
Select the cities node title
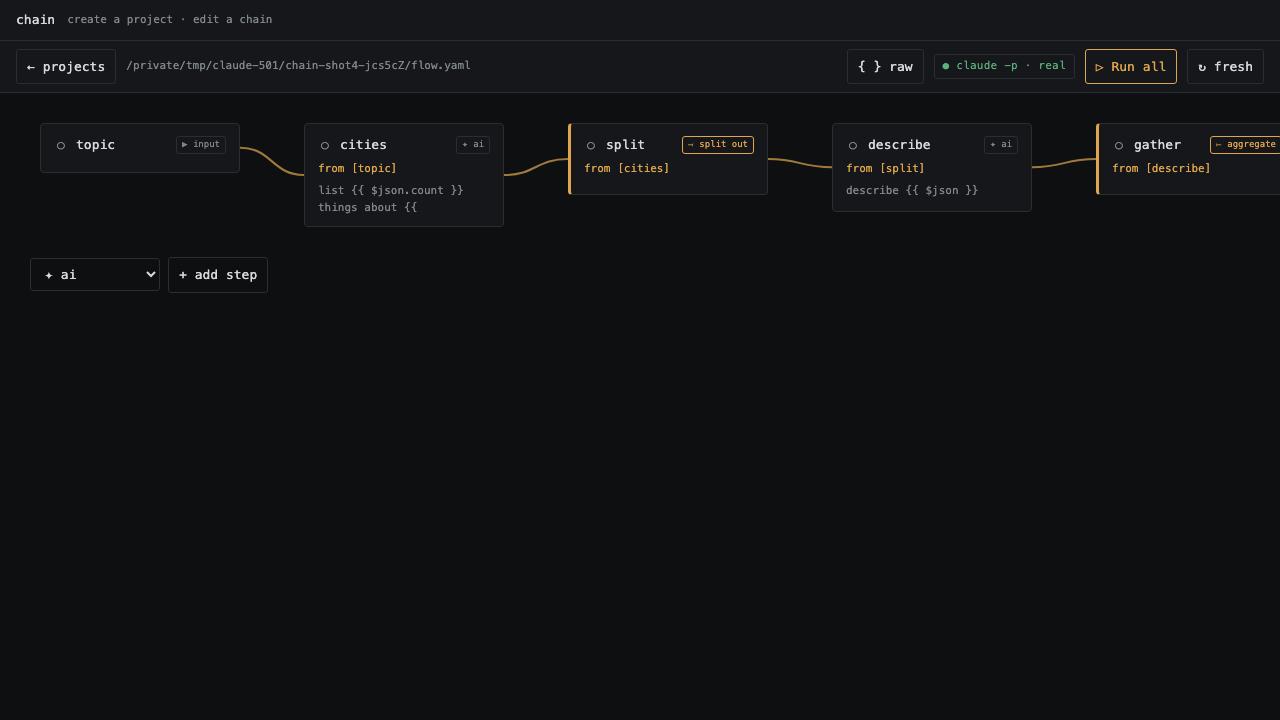coord(363,145)
